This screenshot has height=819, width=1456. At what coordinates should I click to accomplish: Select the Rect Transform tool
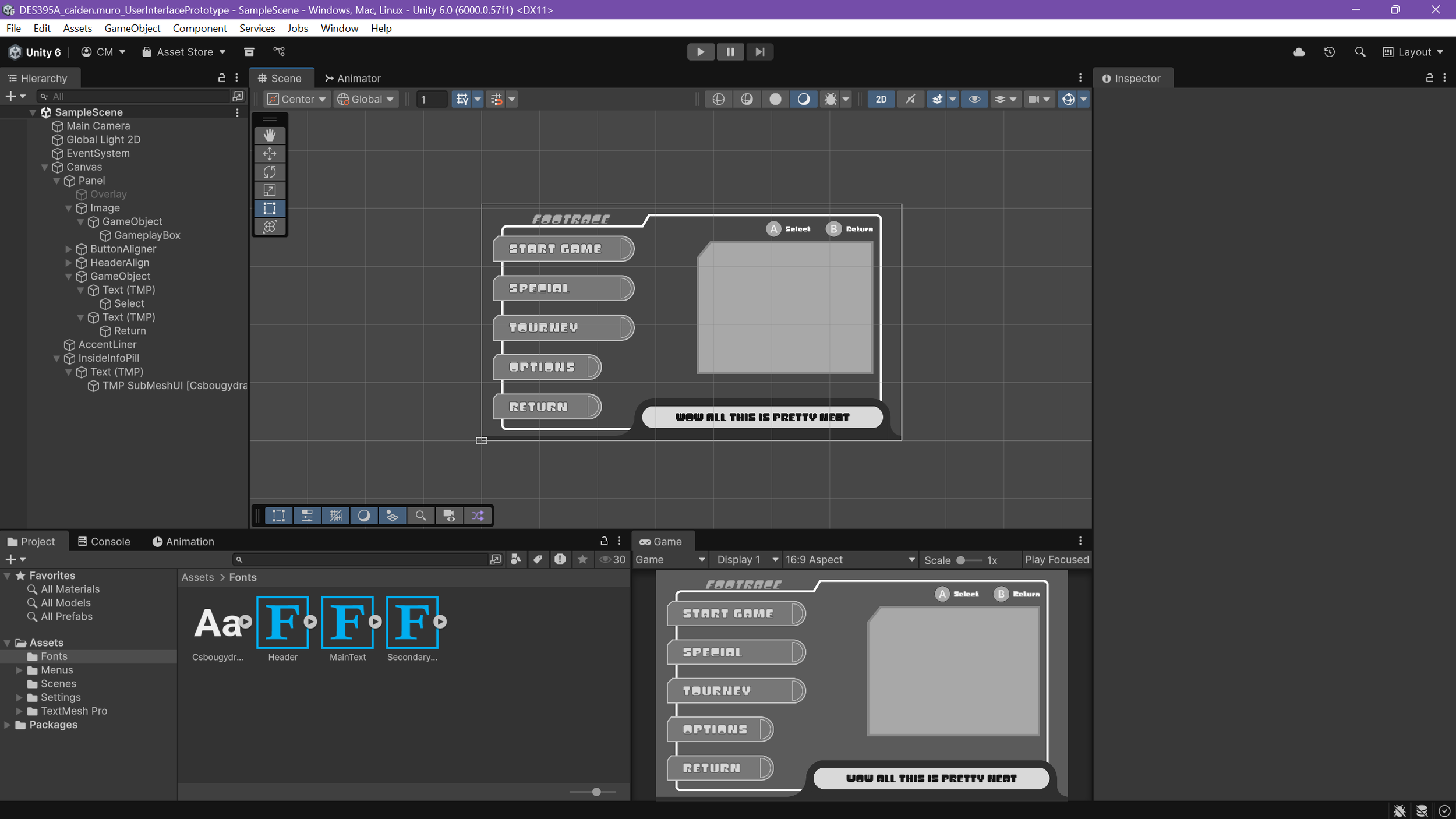coord(270,208)
